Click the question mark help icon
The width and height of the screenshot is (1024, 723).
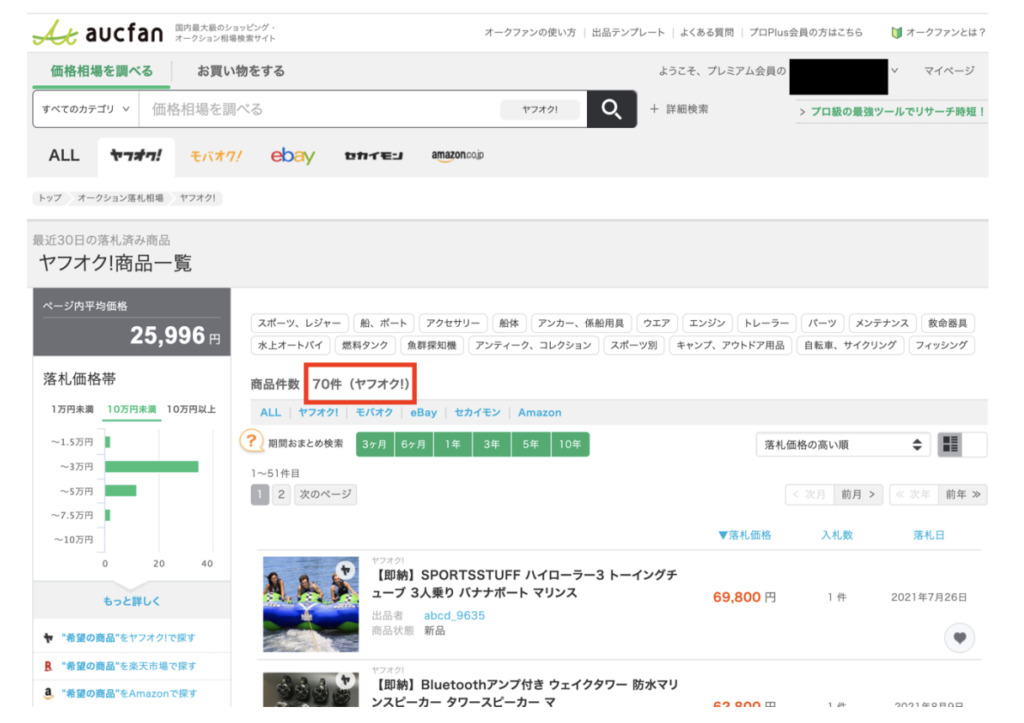254,443
